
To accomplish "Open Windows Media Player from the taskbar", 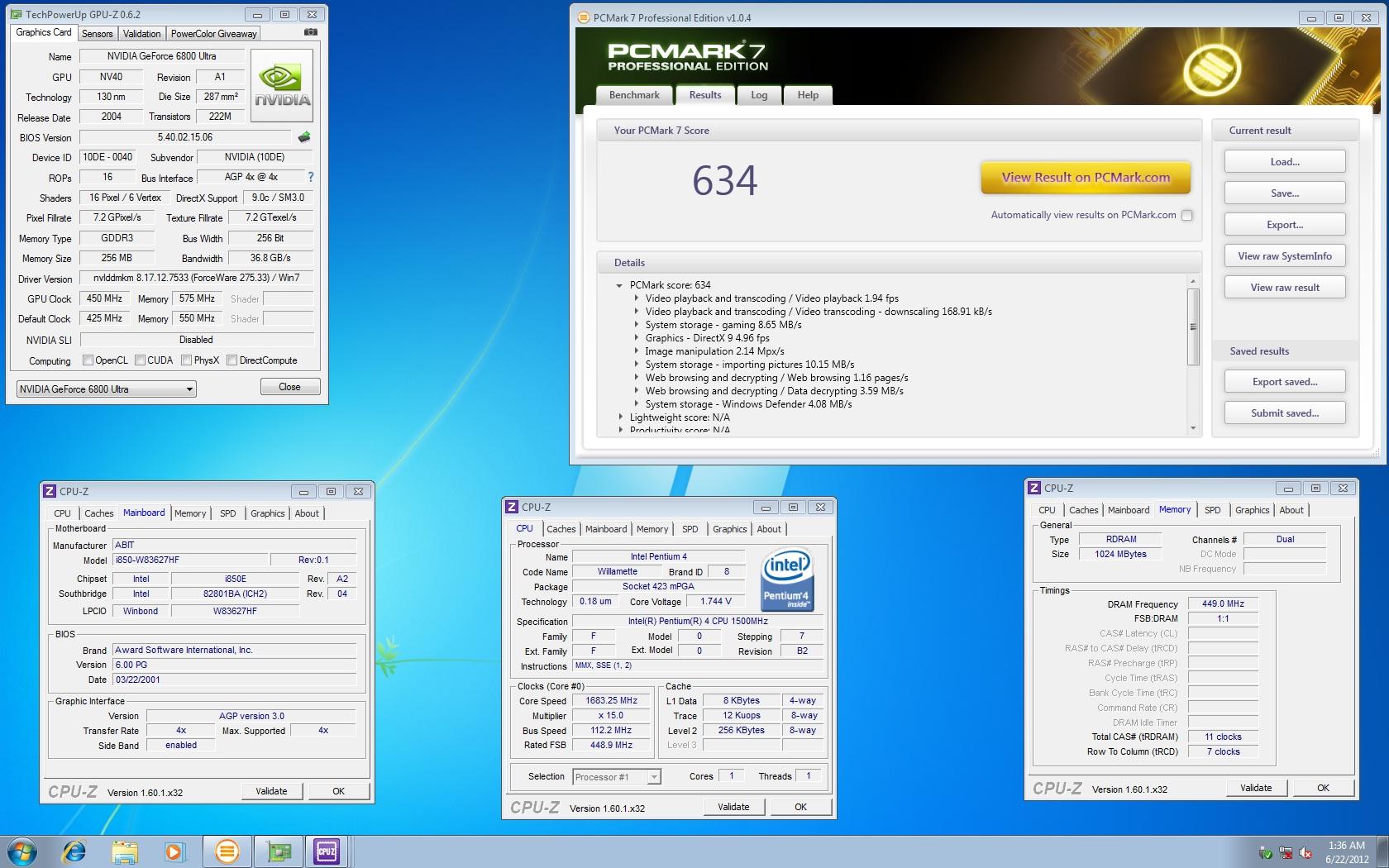I will tap(174, 851).
